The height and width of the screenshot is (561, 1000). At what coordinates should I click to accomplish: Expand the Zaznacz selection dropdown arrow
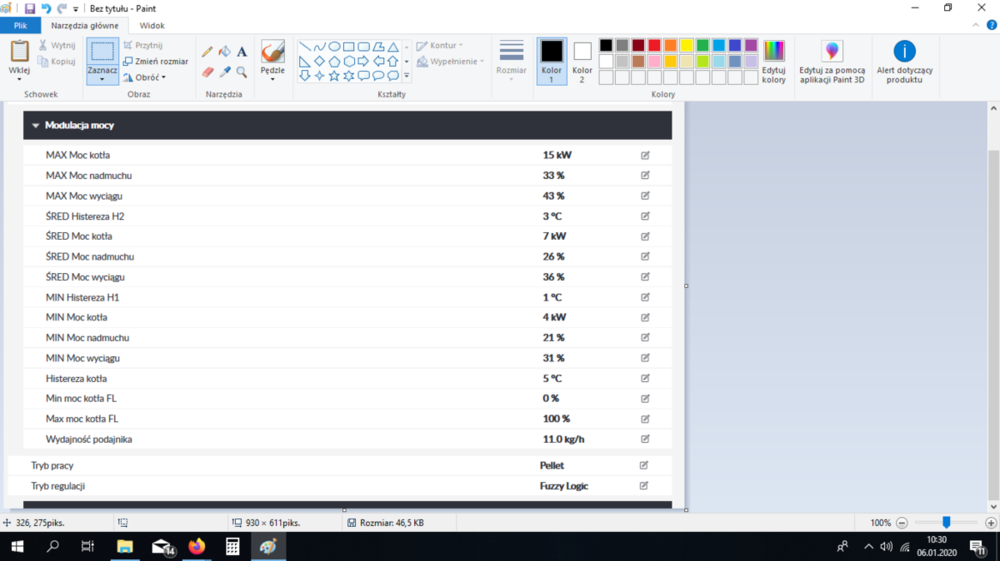point(102,79)
